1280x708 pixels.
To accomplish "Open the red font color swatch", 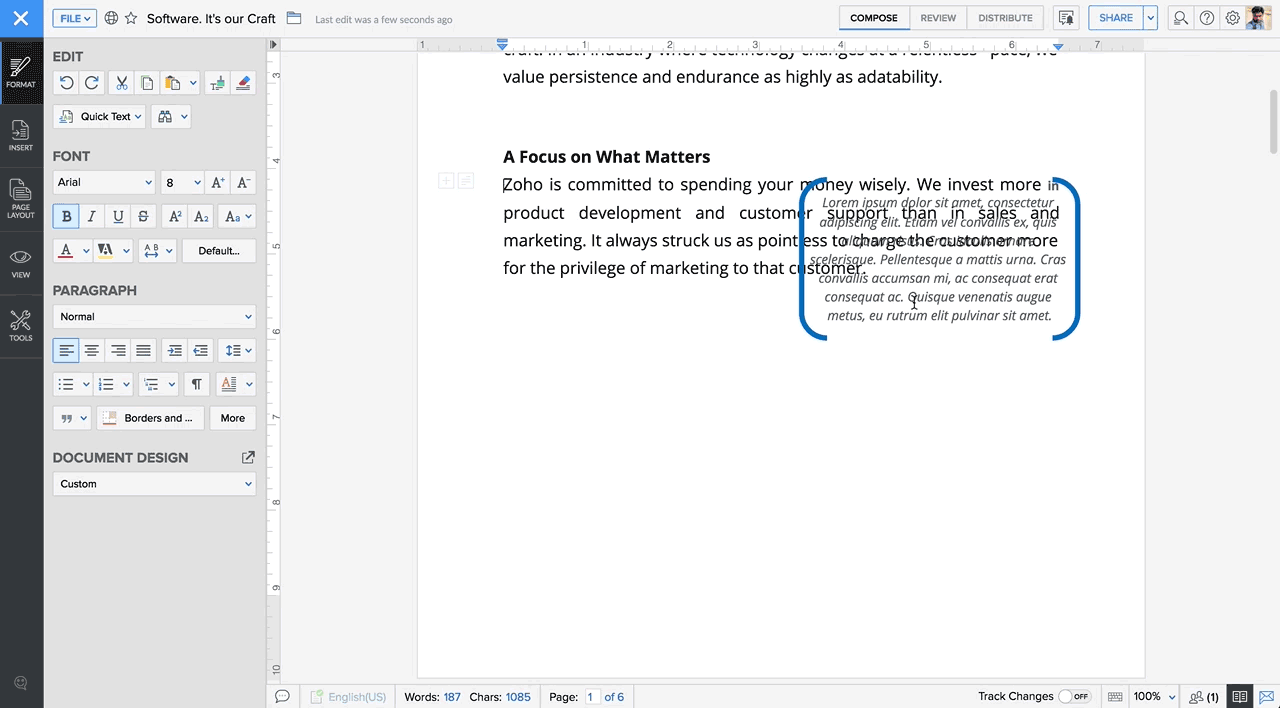I will coord(65,250).
